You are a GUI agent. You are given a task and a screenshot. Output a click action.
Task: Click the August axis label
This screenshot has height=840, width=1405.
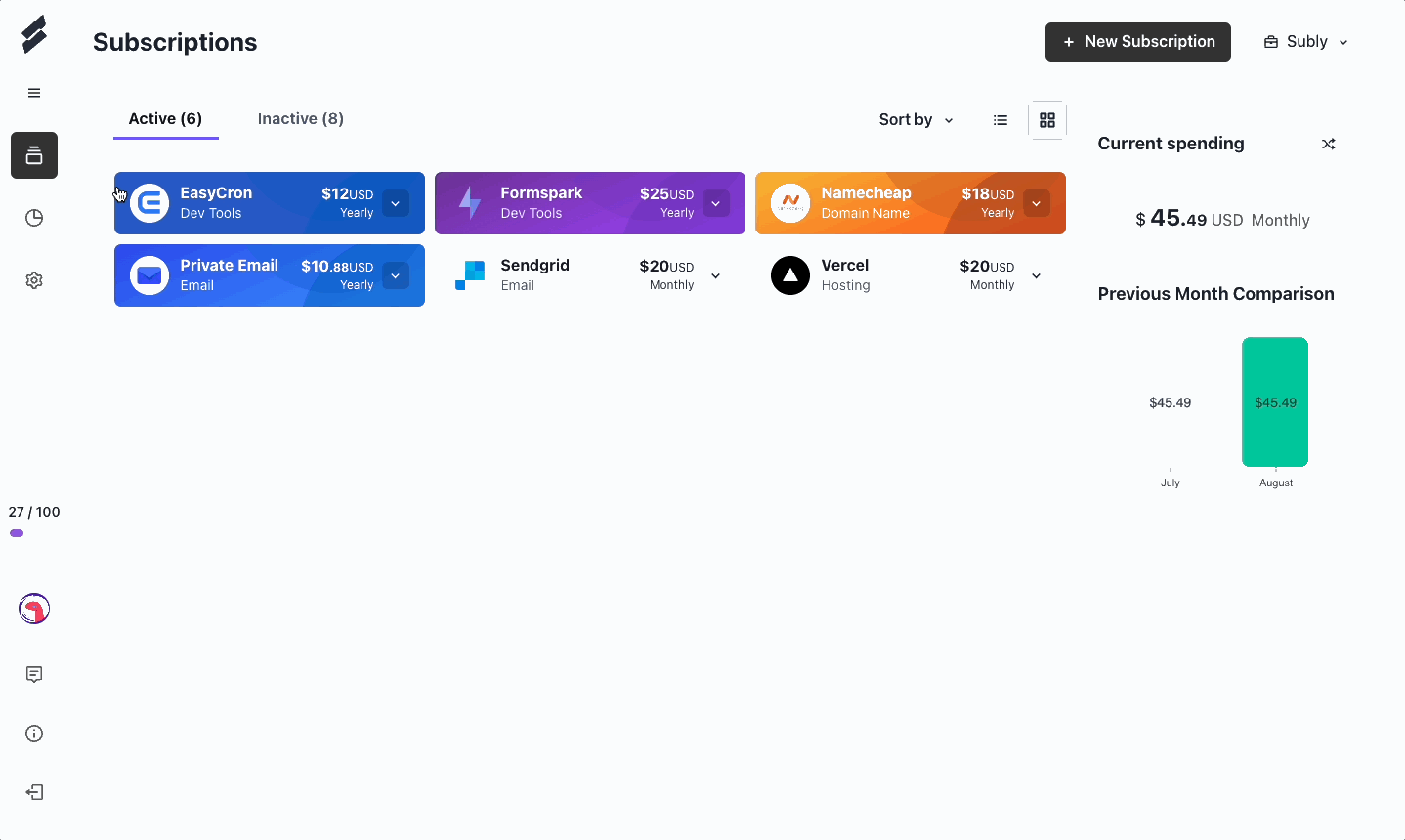[x=1276, y=483]
